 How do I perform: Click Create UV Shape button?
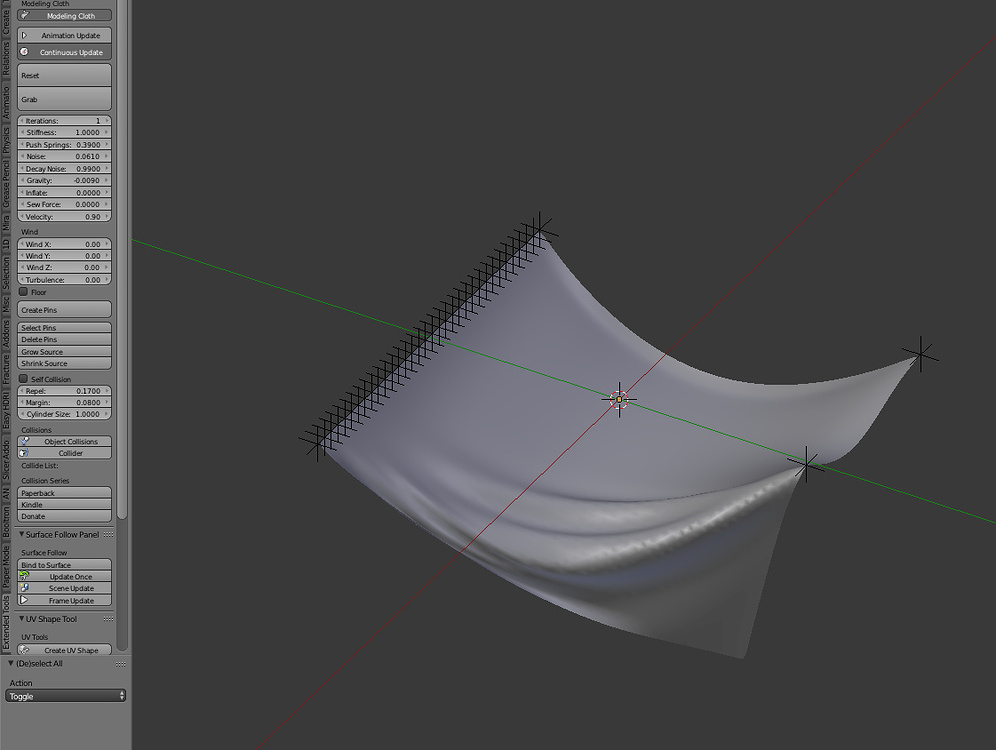point(64,650)
